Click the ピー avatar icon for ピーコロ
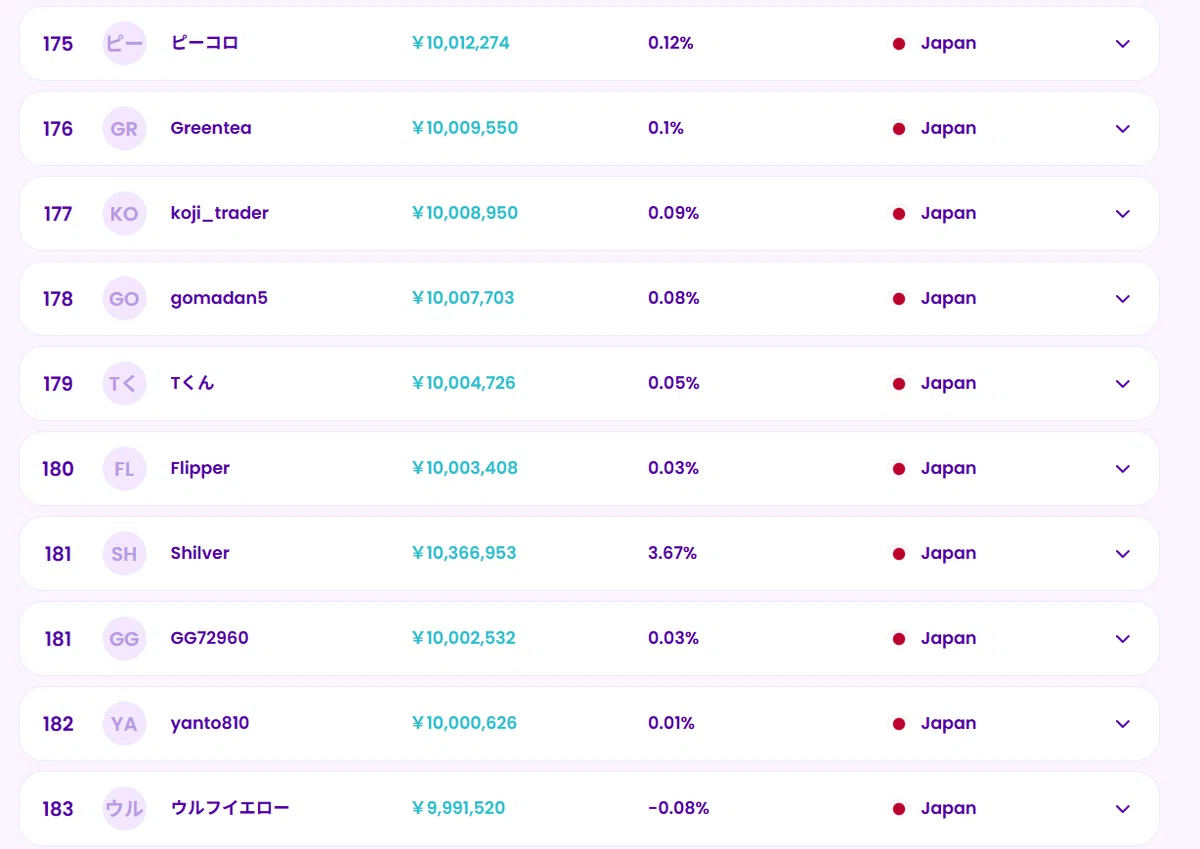1200x849 pixels. (124, 44)
